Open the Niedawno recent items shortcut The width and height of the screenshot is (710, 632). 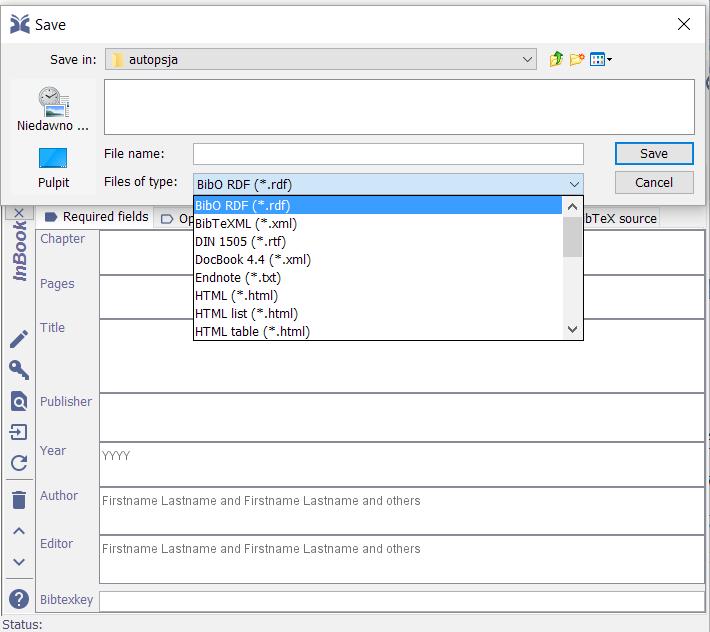coord(53,110)
